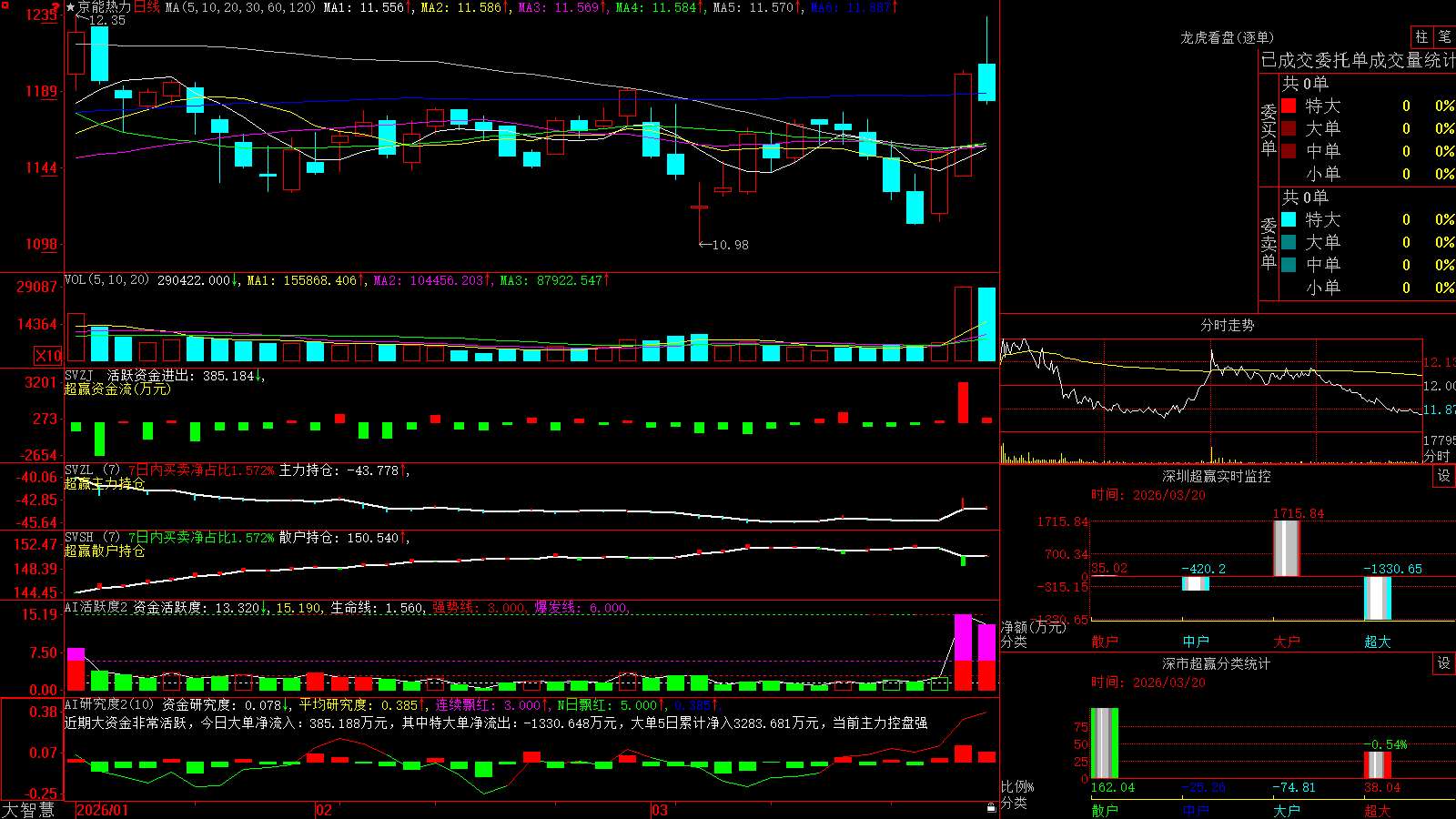Click the MA1: 11.556 value

368,7
